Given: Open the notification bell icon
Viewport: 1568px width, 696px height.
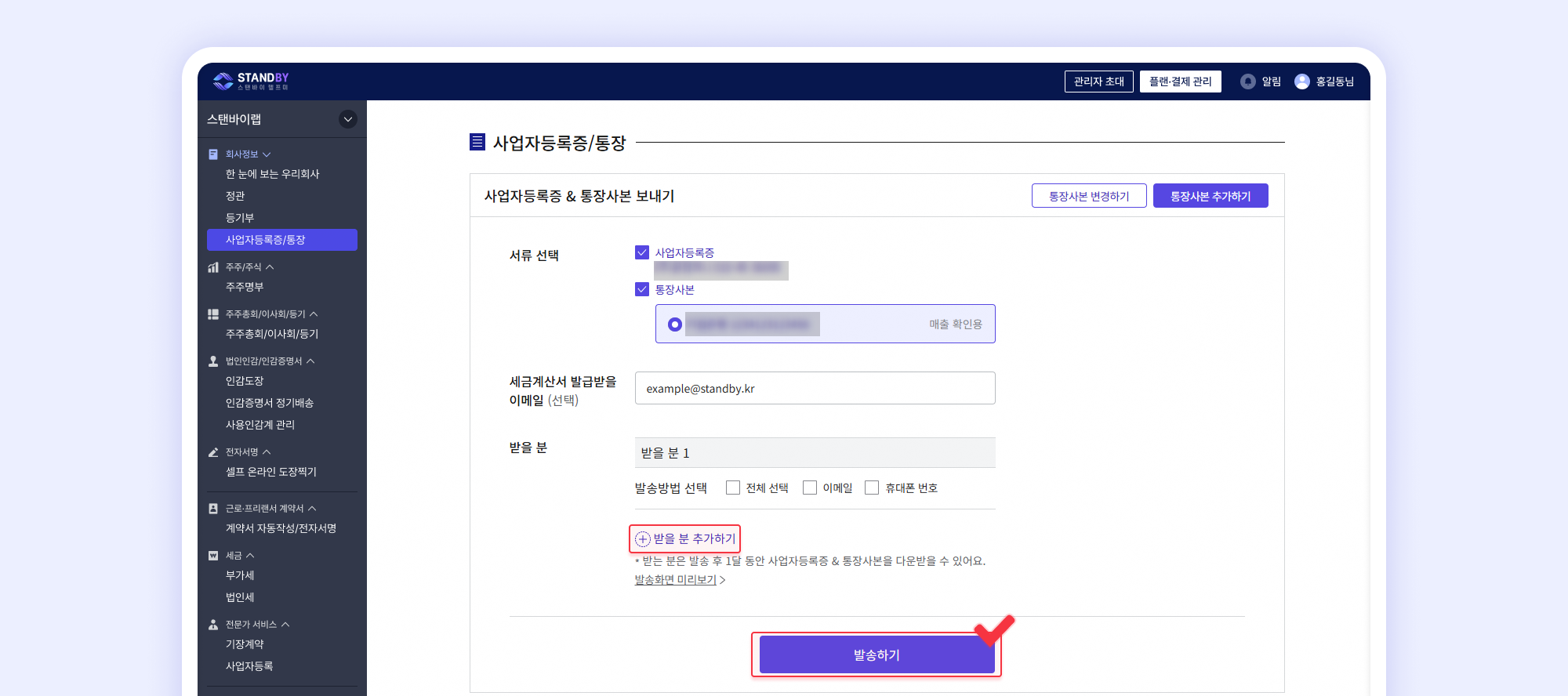Looking at the screenshot, I should pos(1247,82).
